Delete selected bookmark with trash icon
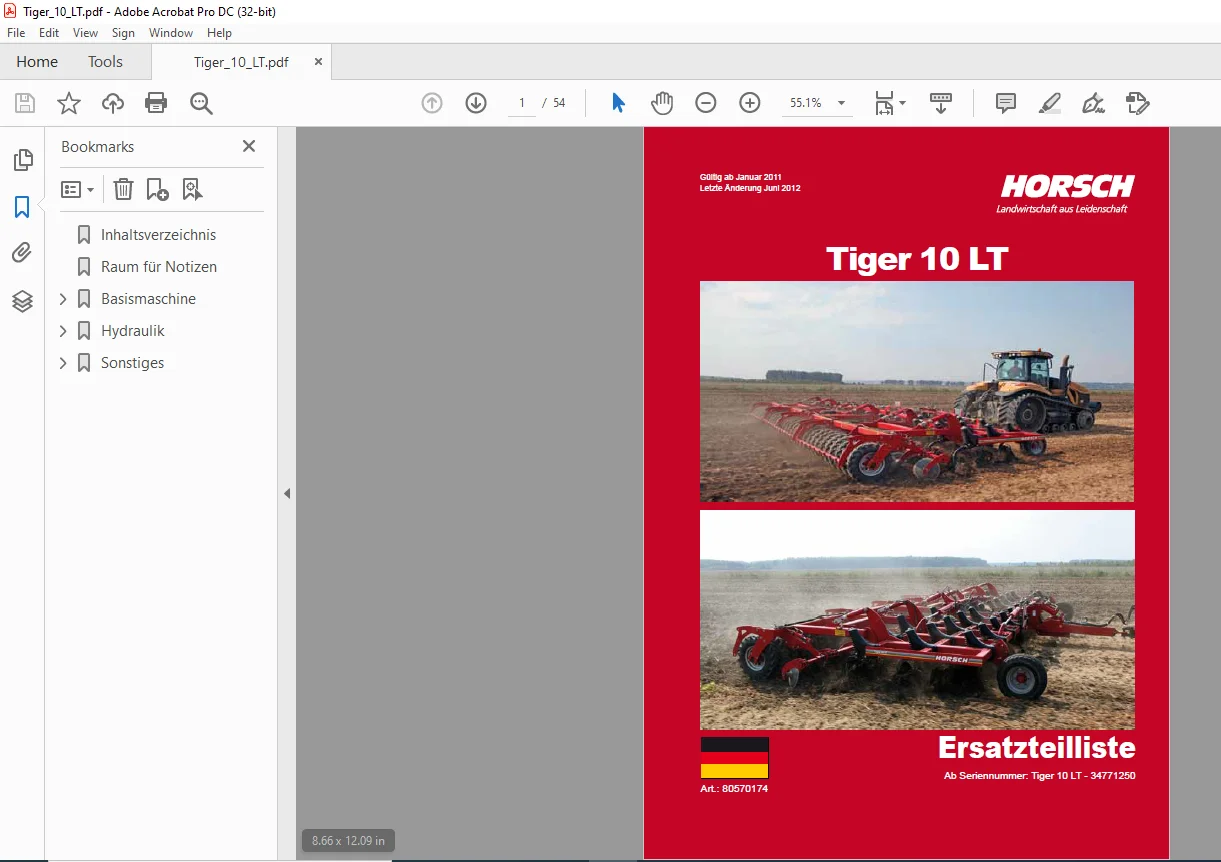 pos(123,189)
